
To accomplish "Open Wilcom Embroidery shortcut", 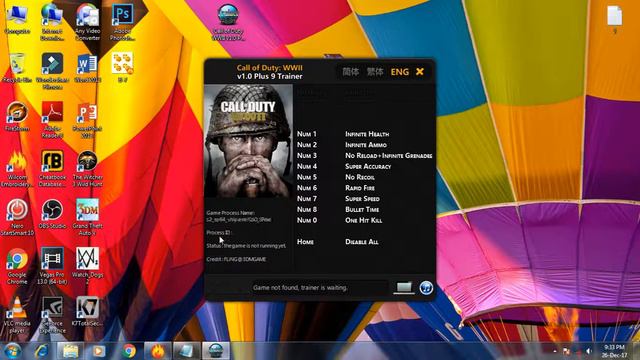I will point(17,168).
